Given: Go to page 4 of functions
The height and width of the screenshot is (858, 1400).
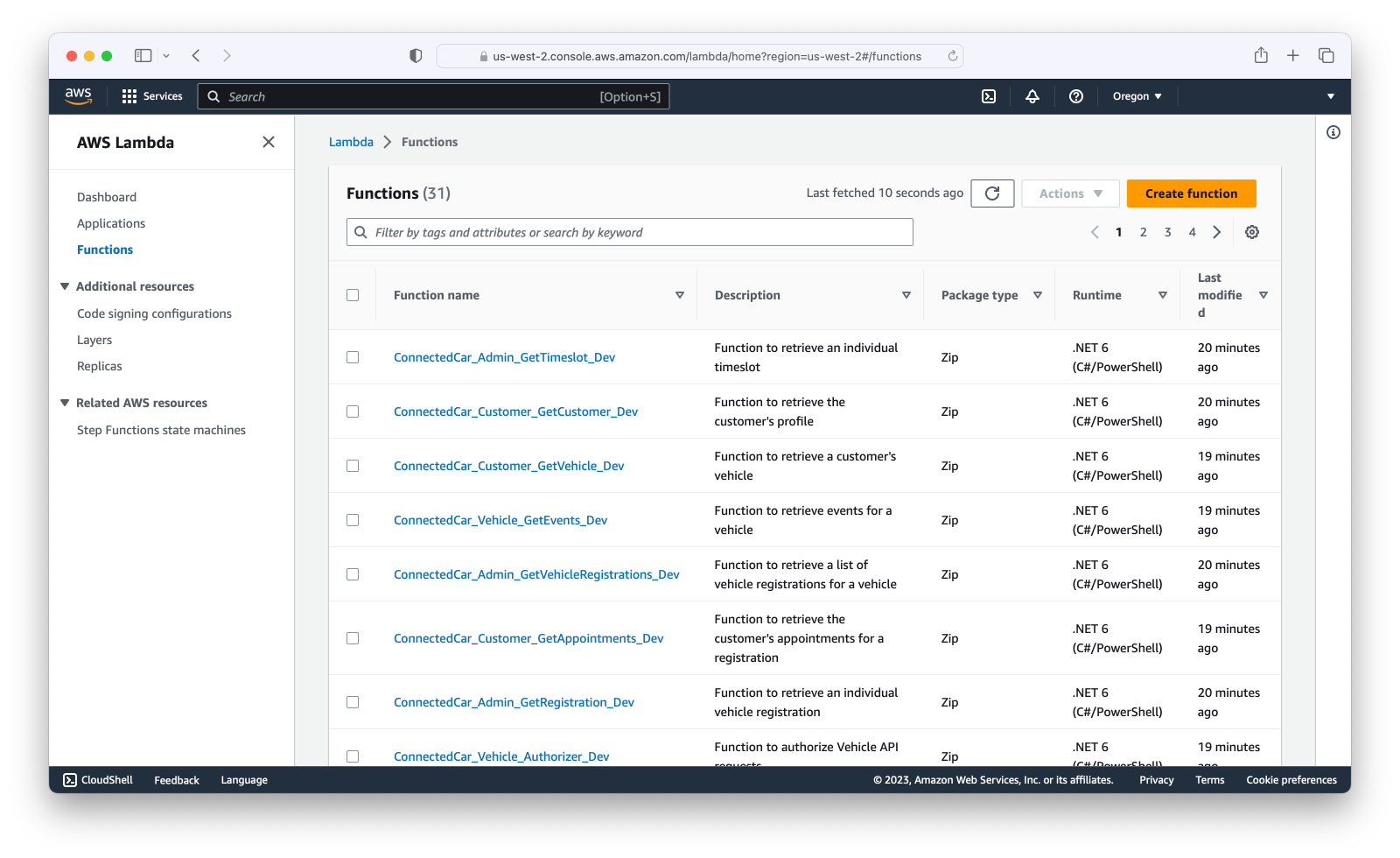Looking at the screenshot, I should click(1192, 232).
